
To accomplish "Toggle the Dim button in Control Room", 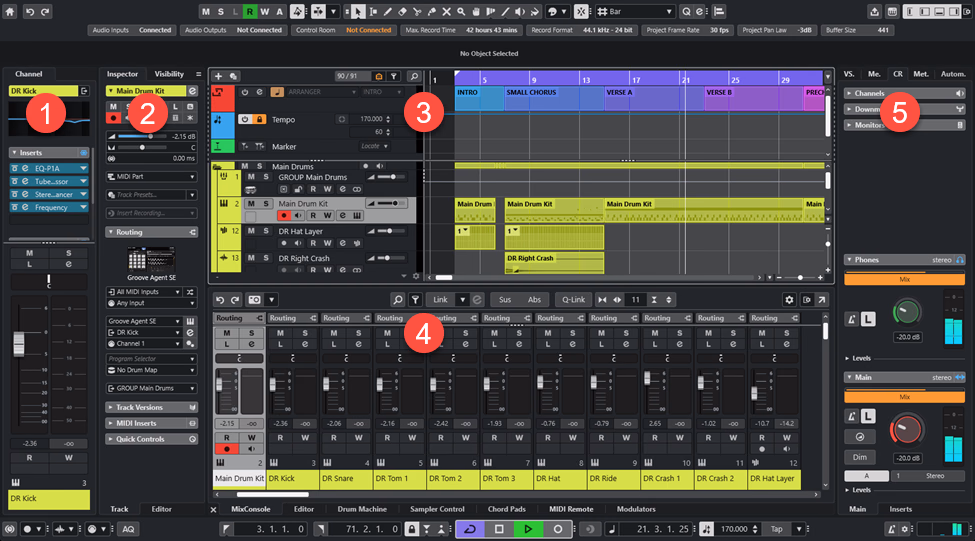I will [x=859, y=457].
